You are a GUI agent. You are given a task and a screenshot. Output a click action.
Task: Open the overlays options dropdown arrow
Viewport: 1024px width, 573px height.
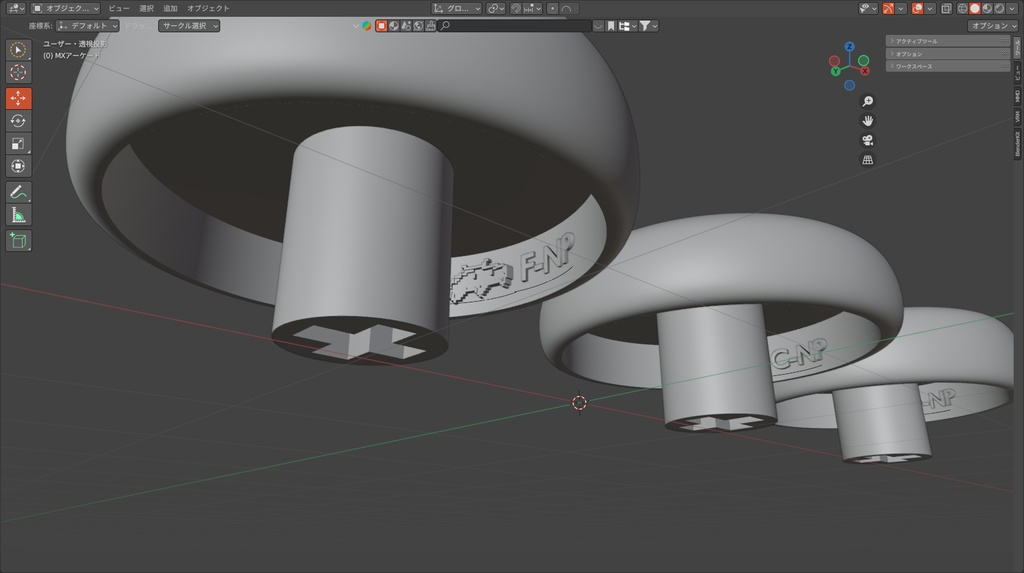[x=930, y=8]
